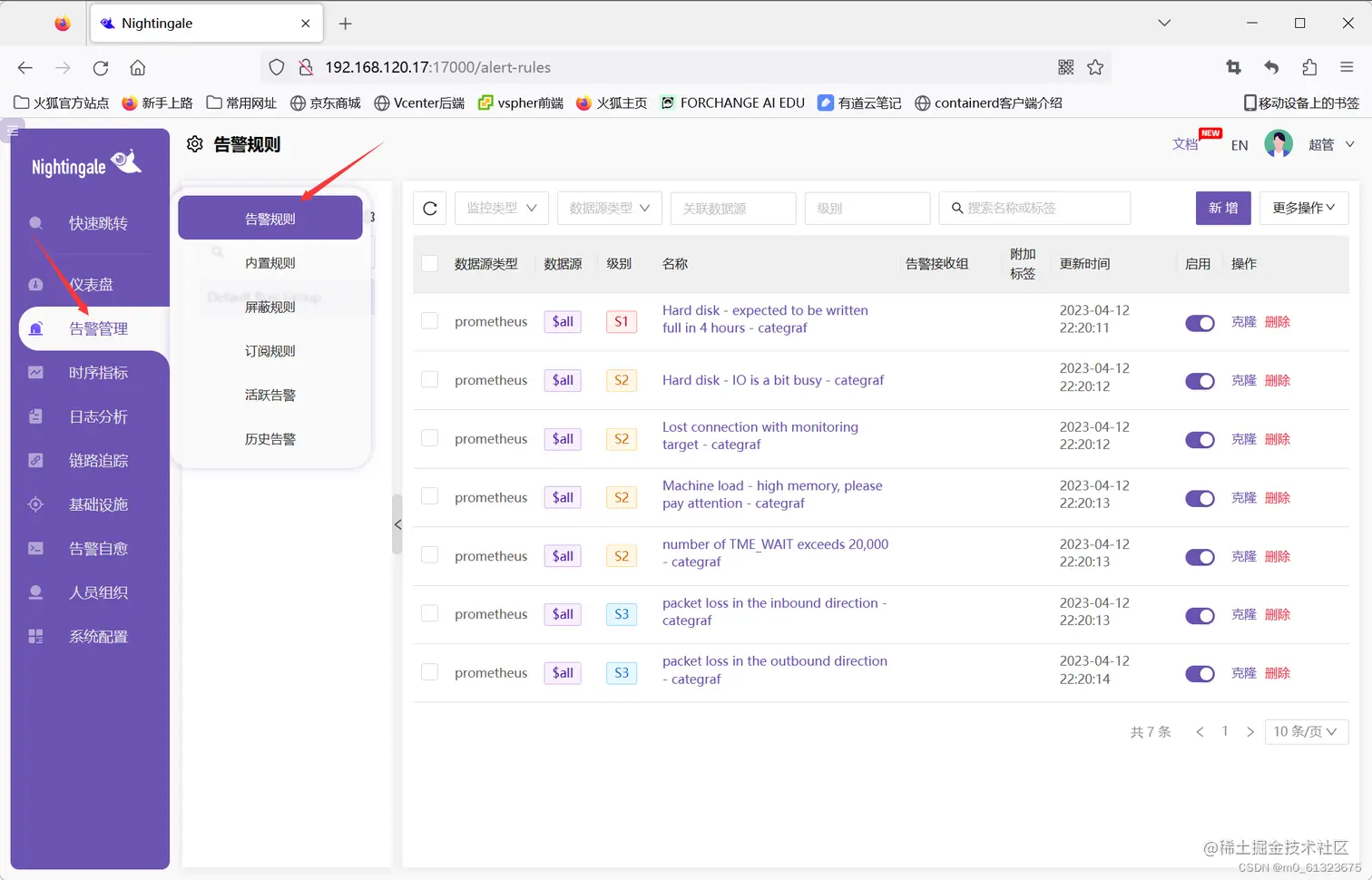The image size is (1372, 880).
Task: Disable the Hard disk expected to be written rule
Action: tap(1200, 323)
